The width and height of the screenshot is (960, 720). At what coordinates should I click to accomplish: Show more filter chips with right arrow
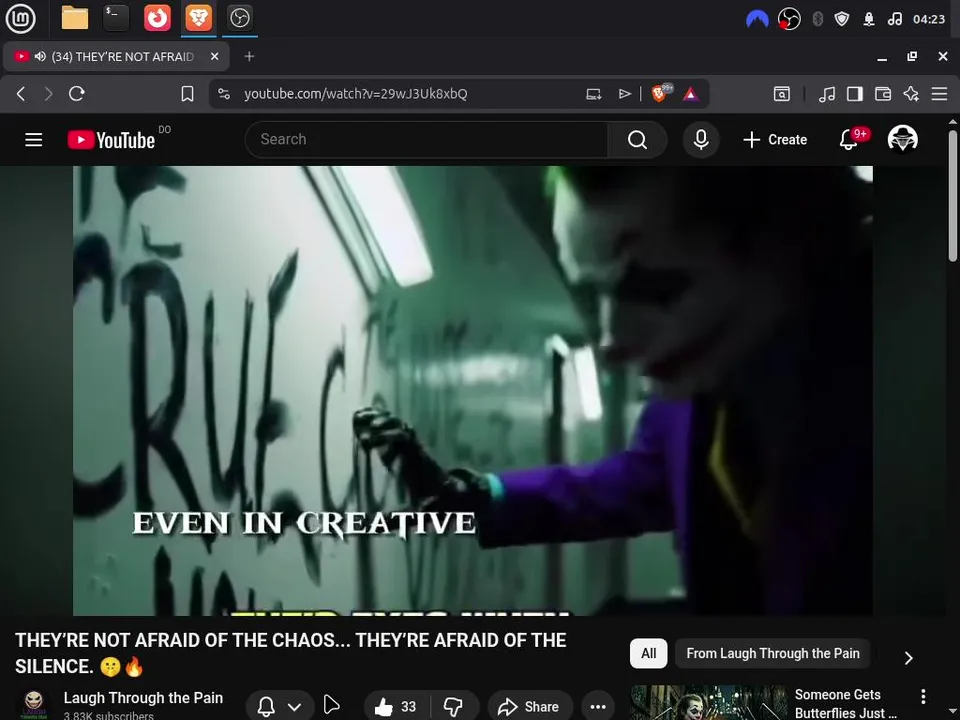tap(909, 658)
